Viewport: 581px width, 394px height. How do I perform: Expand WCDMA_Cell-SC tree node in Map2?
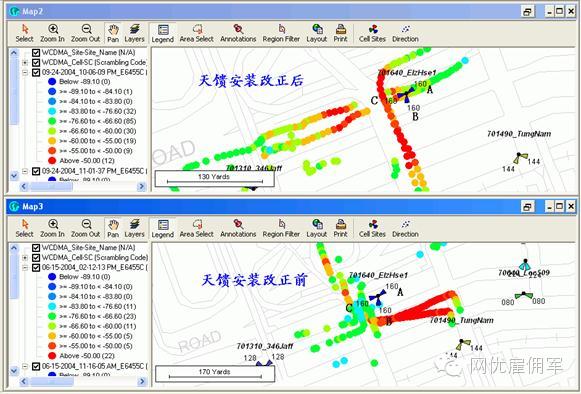pos(25,63)
